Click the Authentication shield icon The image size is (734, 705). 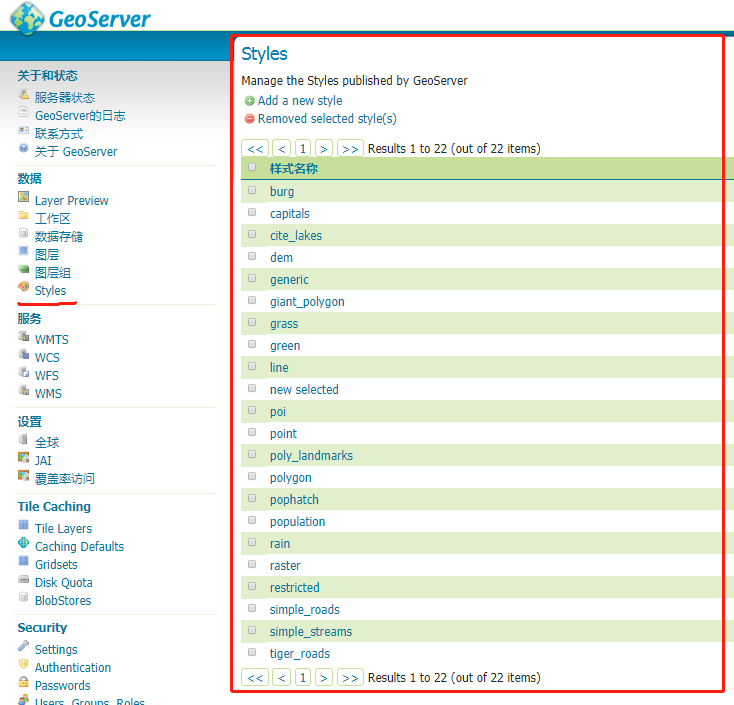tap(23, 663)
